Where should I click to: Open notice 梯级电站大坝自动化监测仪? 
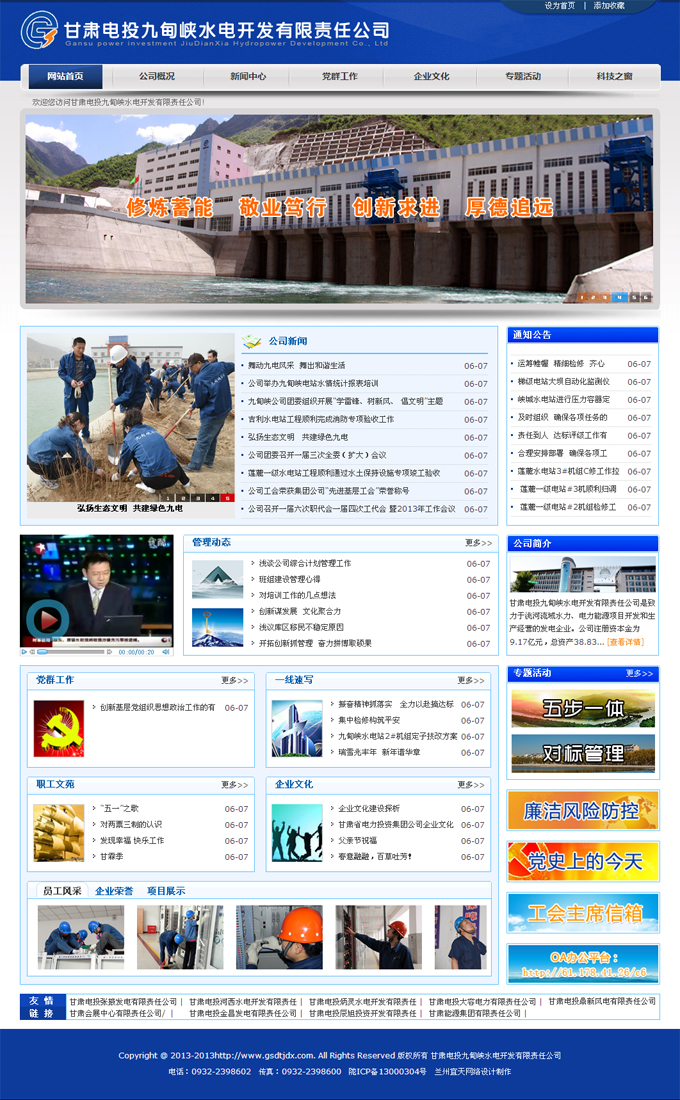[564, 382]
